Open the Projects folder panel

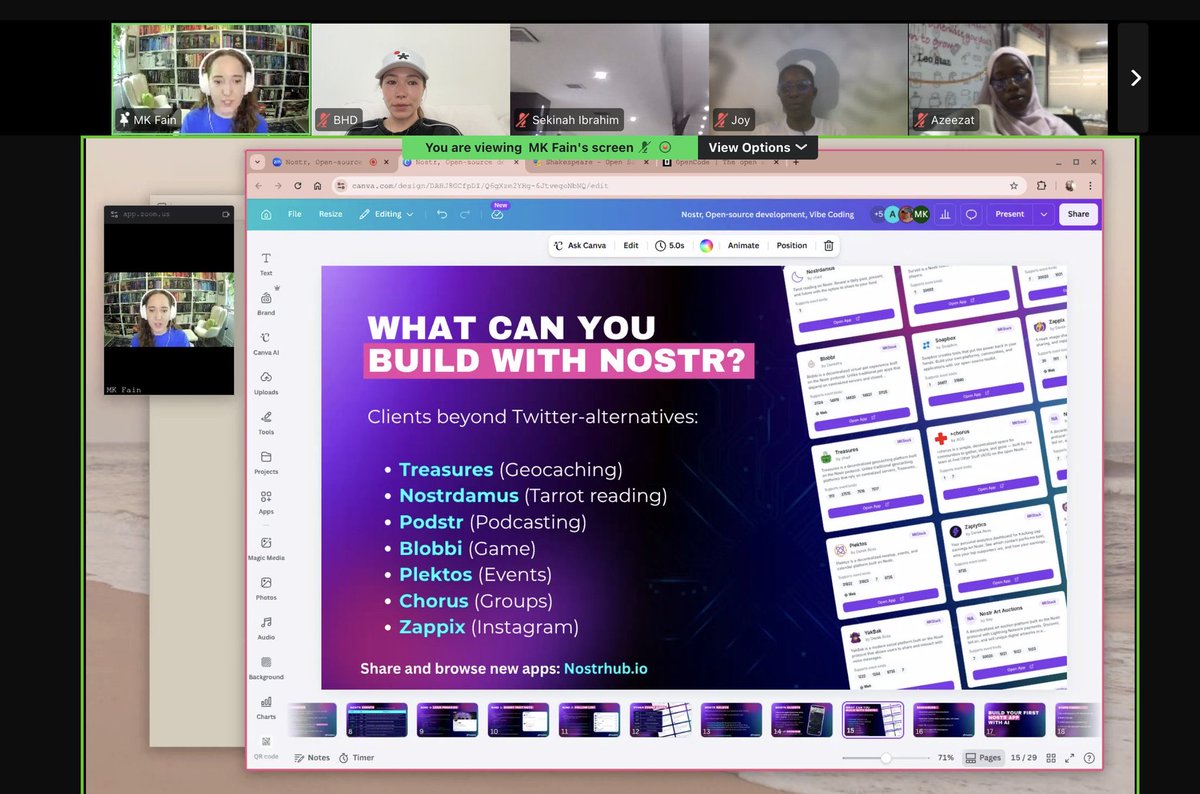click(266, 462)
